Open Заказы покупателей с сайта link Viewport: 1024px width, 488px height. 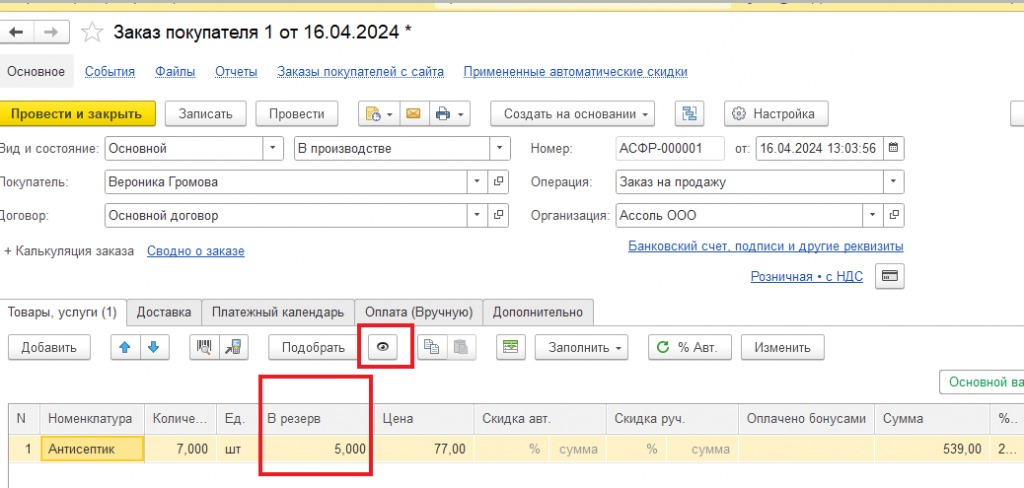click(360, 72)
